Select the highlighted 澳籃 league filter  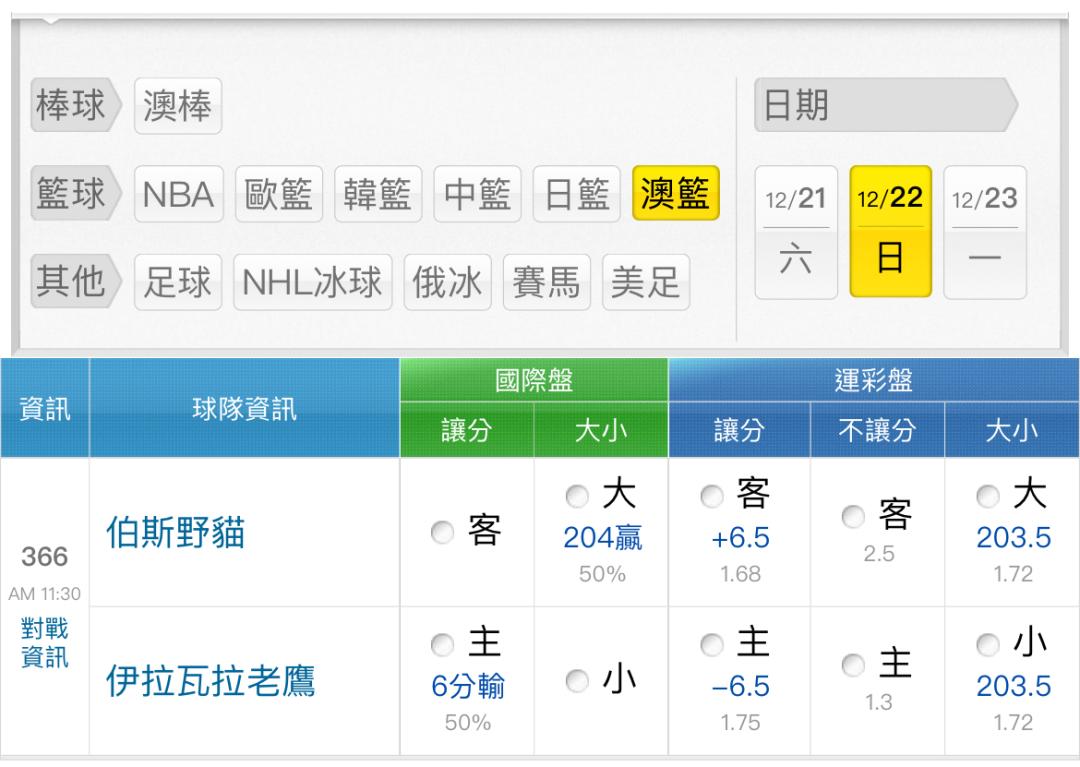click(x=676, y=193)
